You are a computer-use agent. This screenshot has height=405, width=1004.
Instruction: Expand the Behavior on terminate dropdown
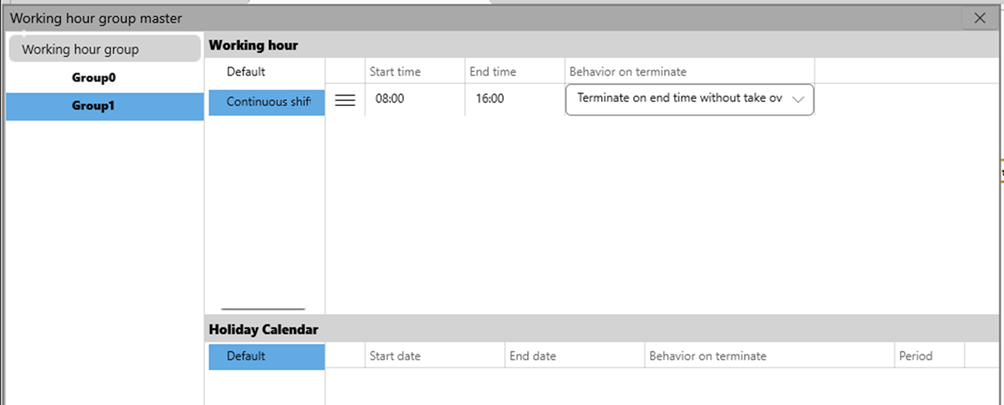pyautogui.click(x=797, y=100)
